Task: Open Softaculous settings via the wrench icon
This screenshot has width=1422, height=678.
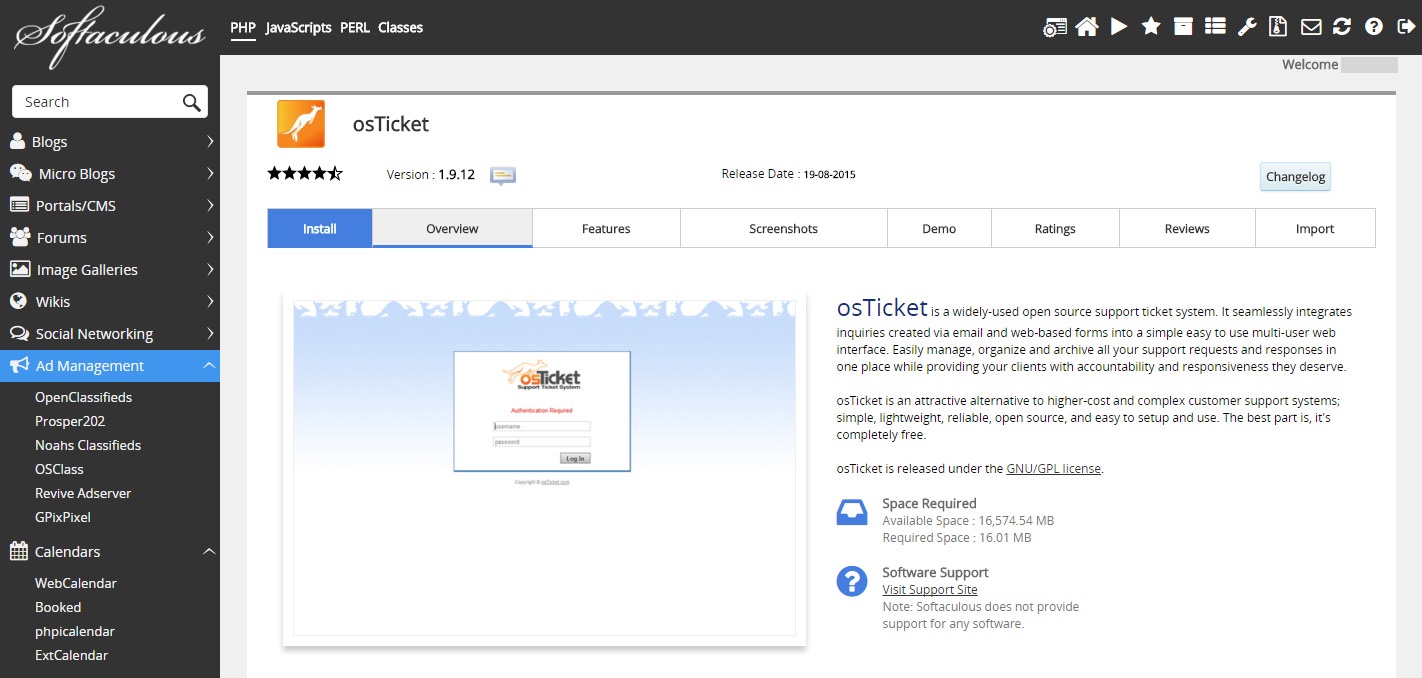Action: (x=1247, y=26)
